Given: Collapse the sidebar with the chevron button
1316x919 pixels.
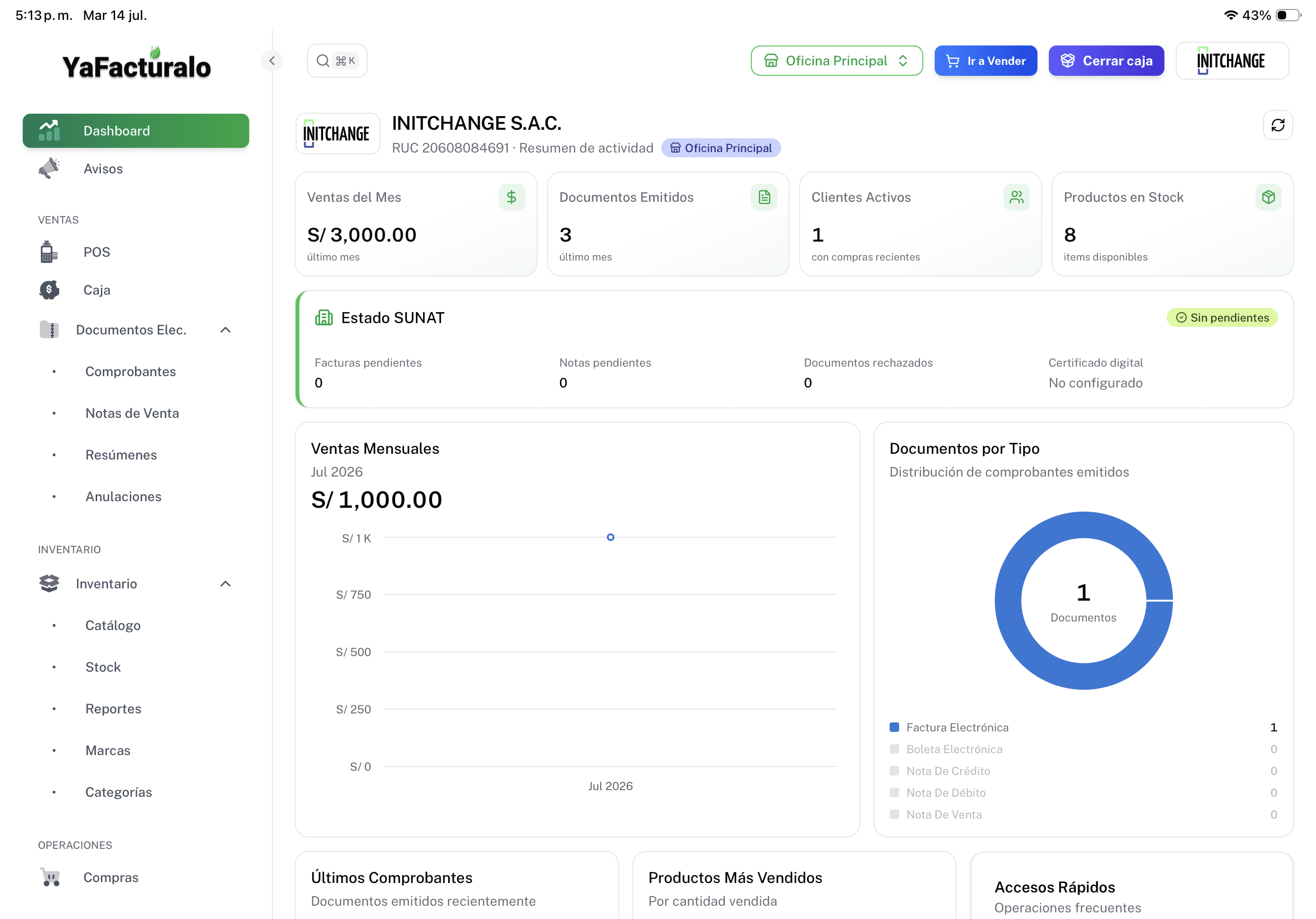Looking at the screenshot, I should [272, 61].
